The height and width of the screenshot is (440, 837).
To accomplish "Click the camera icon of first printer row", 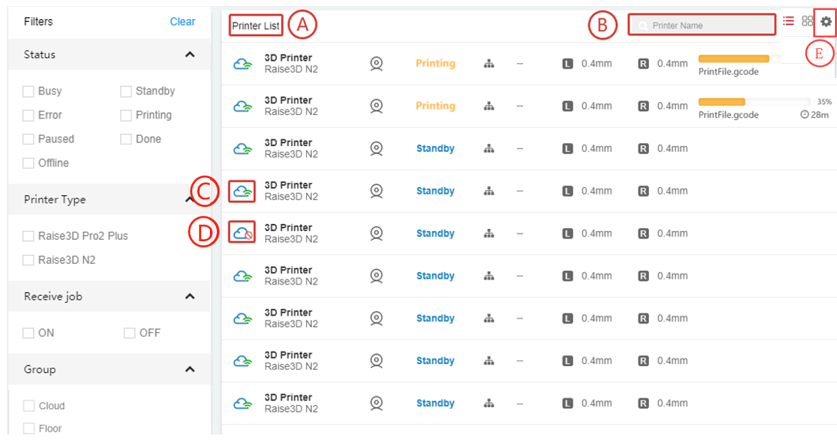I will pos(376,63).
